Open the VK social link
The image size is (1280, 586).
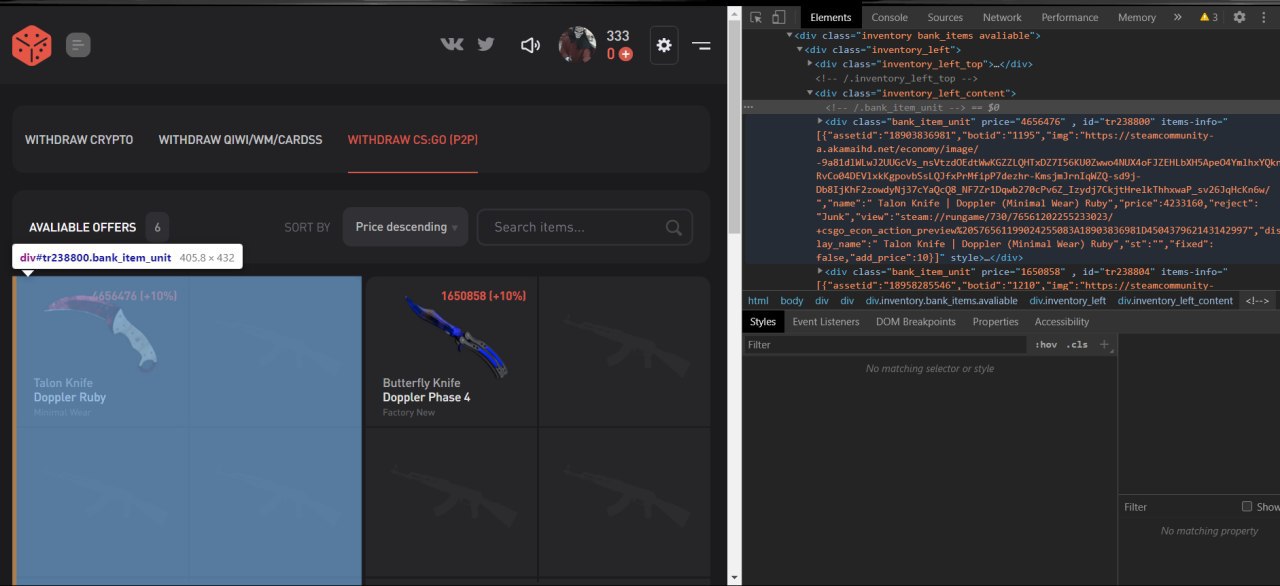tap(452, 44)
